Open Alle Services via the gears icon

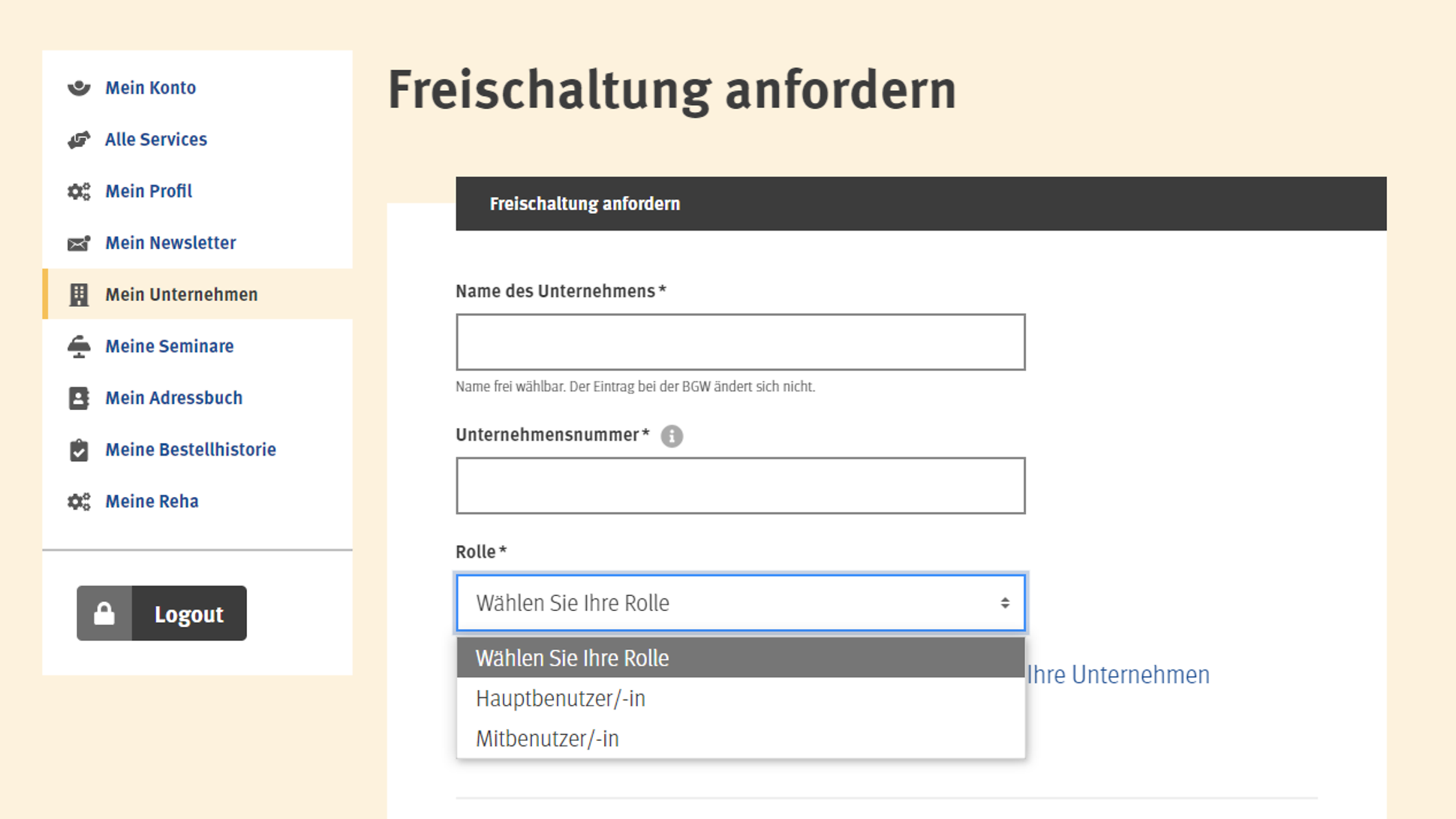79,139
